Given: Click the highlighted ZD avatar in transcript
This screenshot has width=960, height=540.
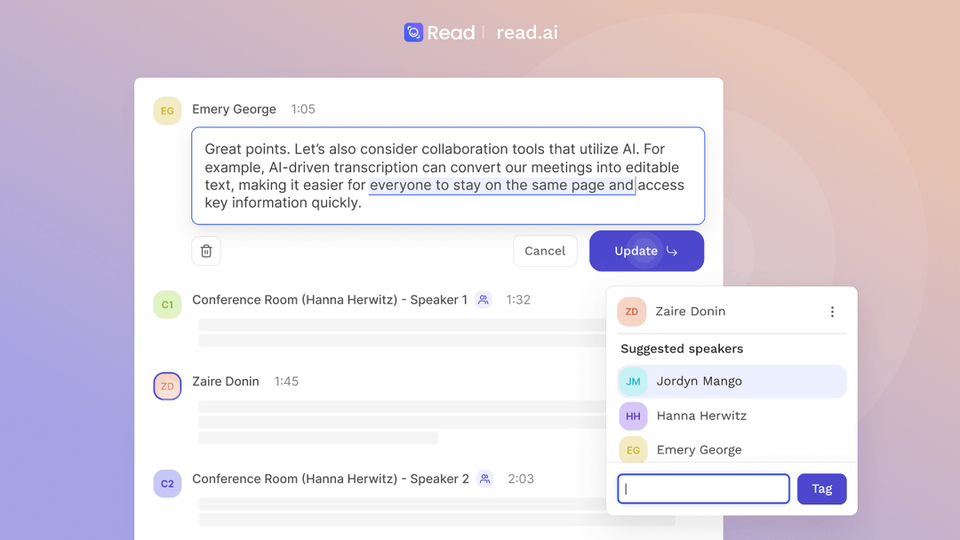Looking at the screenshot, I should 167,386.
